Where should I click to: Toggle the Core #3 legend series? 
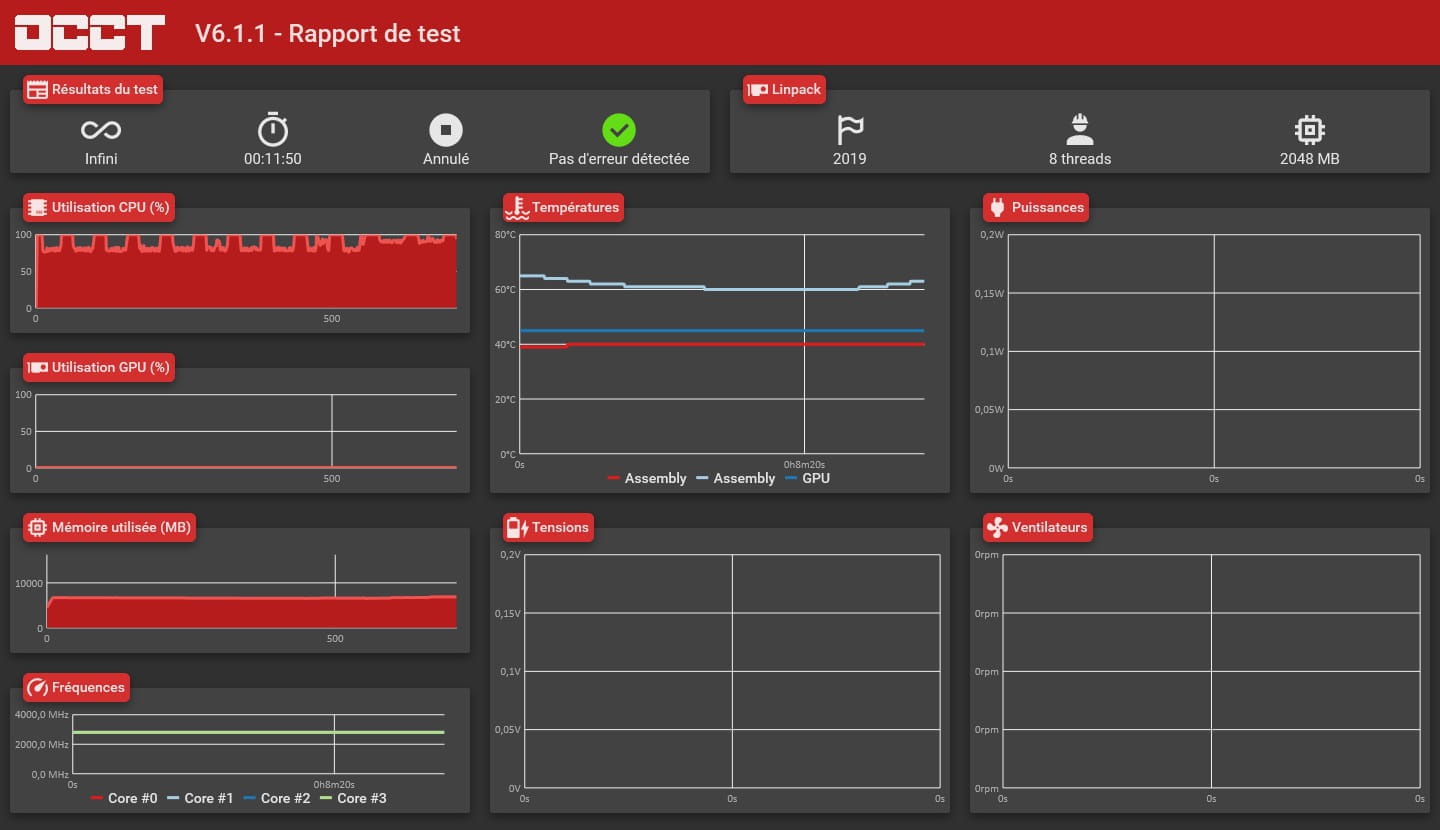coord(353,798)
